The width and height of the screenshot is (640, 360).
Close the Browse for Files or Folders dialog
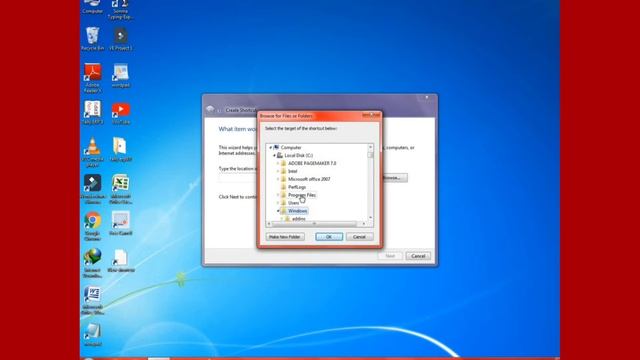(376, 115)
